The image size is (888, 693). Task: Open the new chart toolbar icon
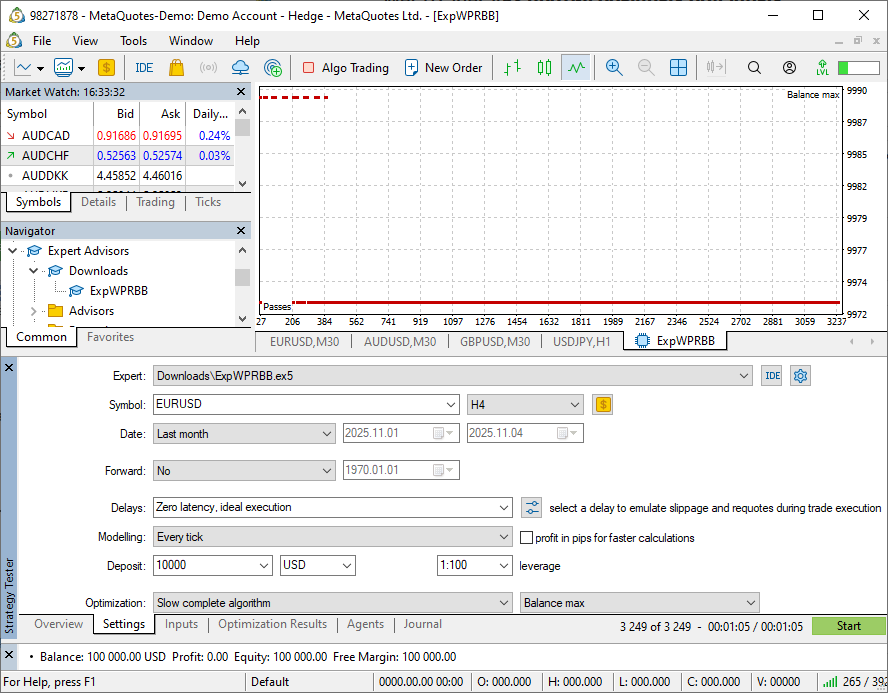click(x=23, y=68)
